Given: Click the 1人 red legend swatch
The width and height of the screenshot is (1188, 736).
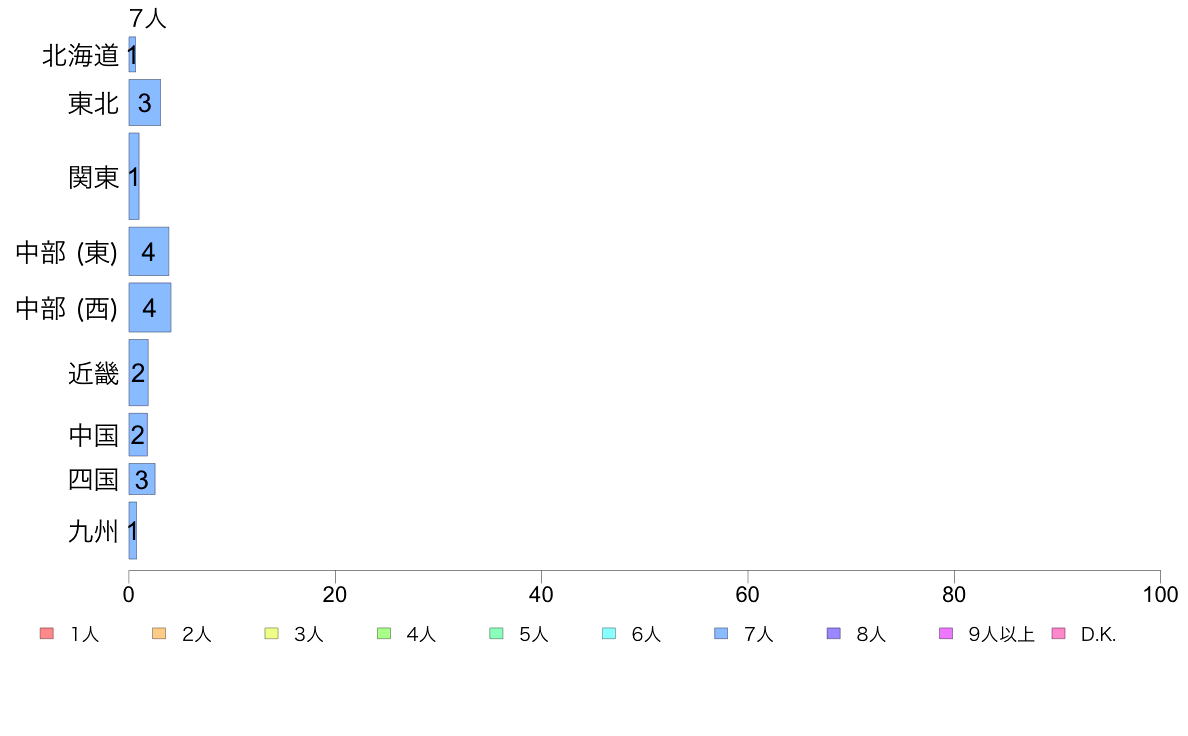Looking at the screenshot, I should pos(47,633).
